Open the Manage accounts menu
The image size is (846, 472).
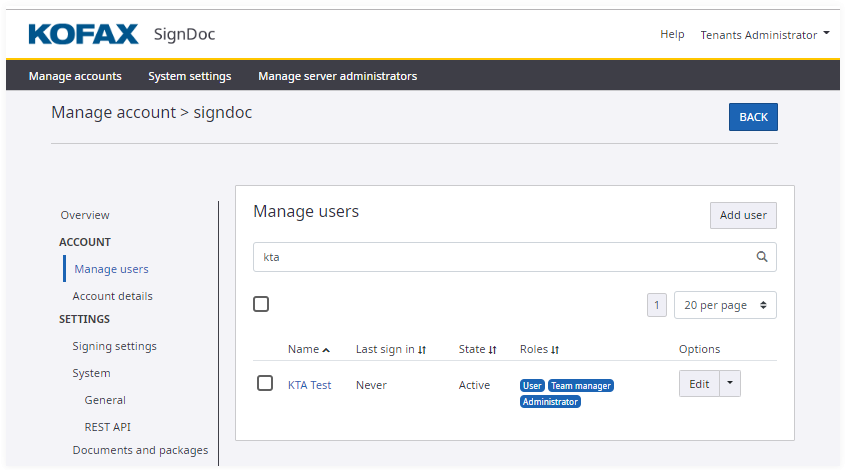click(x=75, y=76)
